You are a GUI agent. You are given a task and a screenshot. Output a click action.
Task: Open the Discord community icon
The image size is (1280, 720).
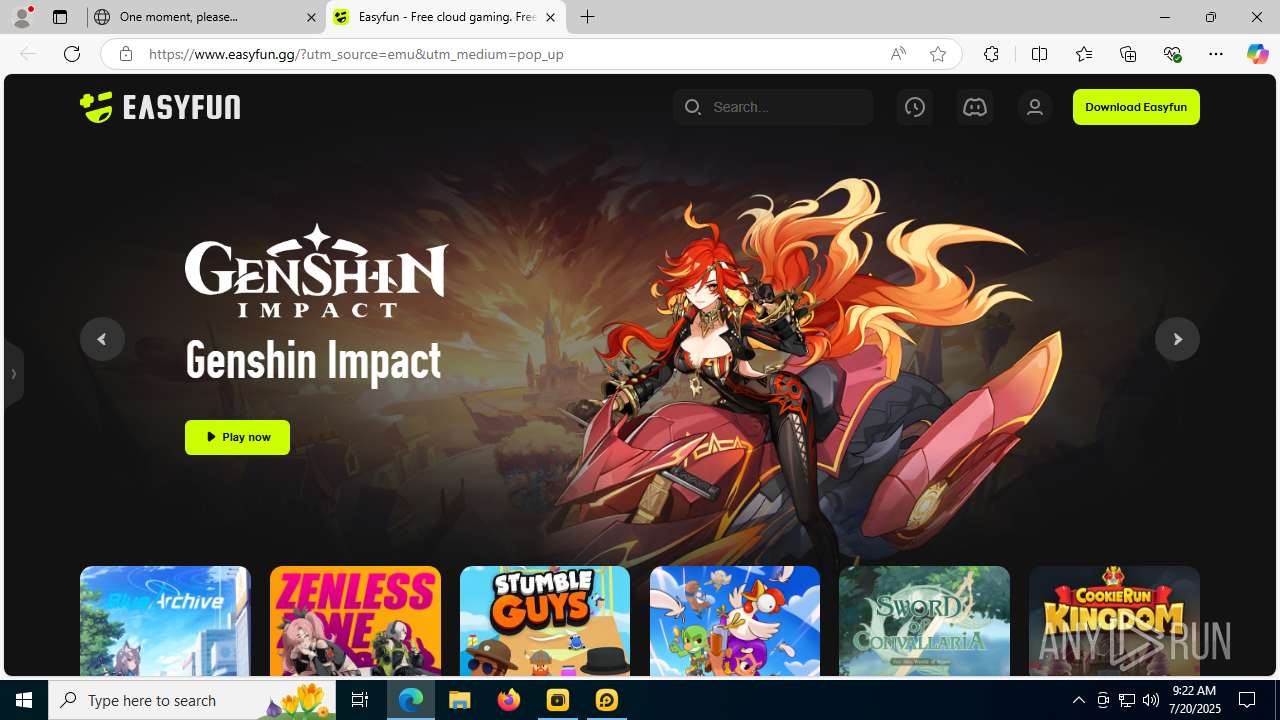coord(974,107)
